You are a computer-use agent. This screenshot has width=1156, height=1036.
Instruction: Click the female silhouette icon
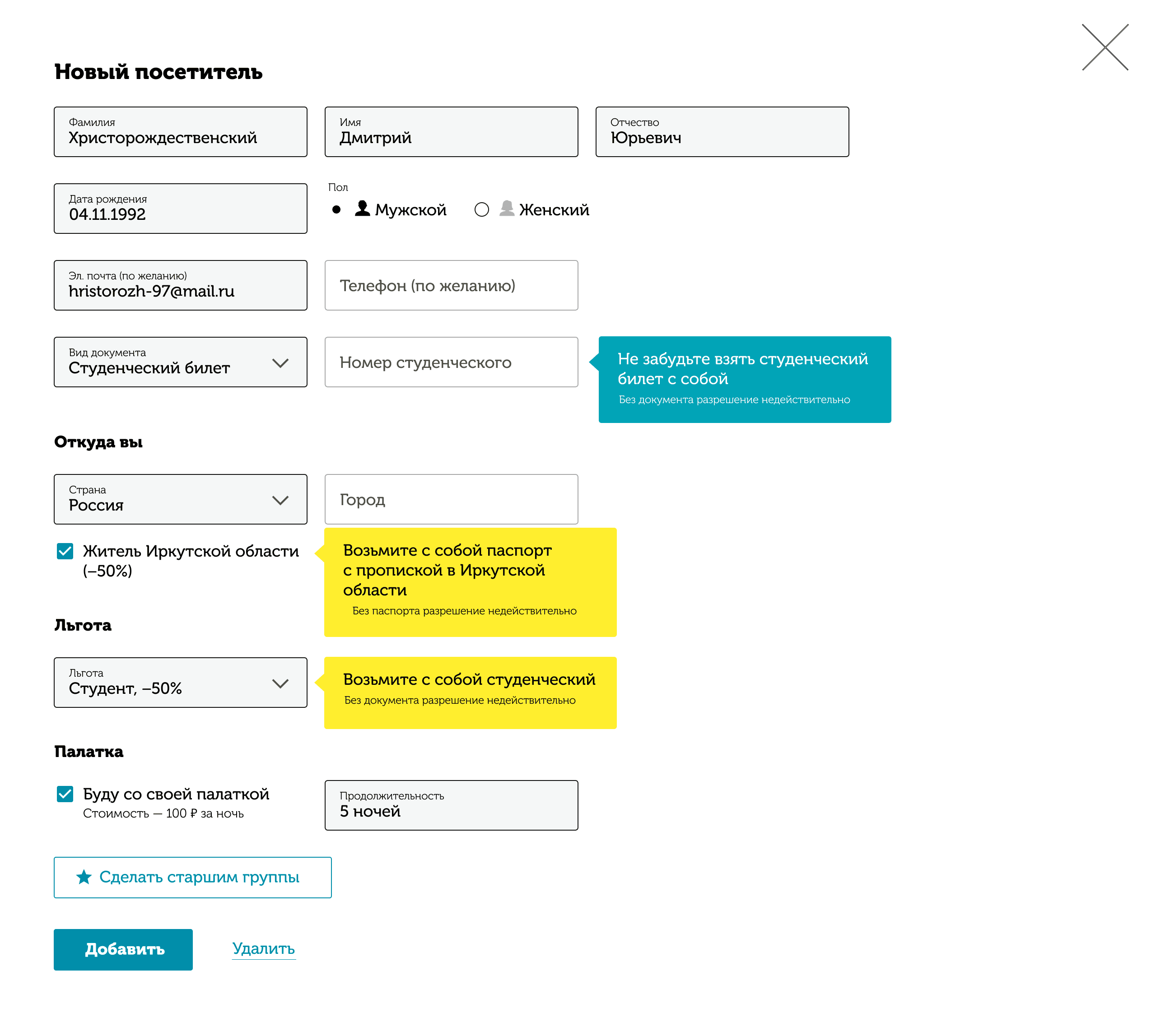(x=506, y=209)
